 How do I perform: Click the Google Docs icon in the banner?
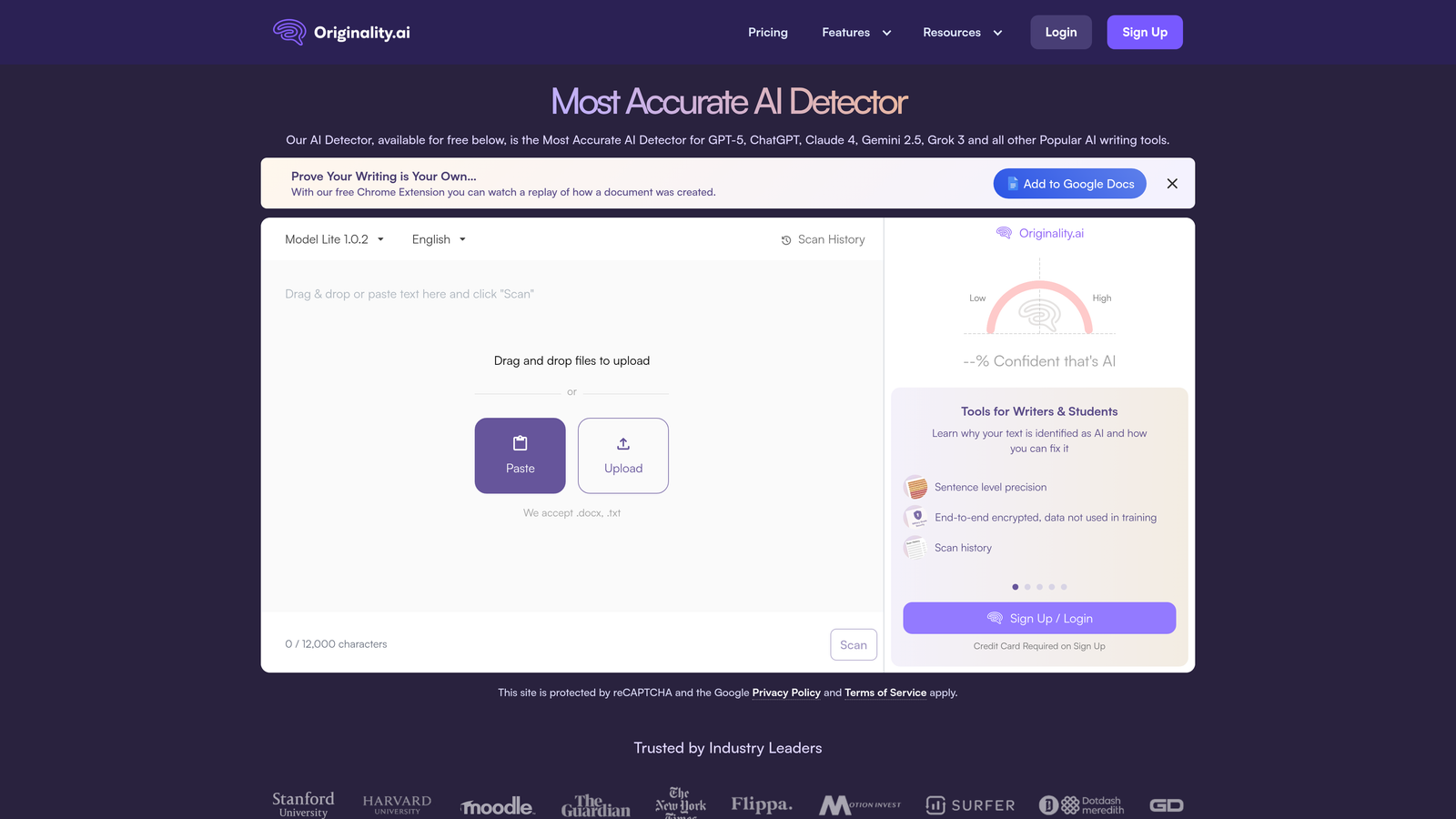click(1012, 183)
